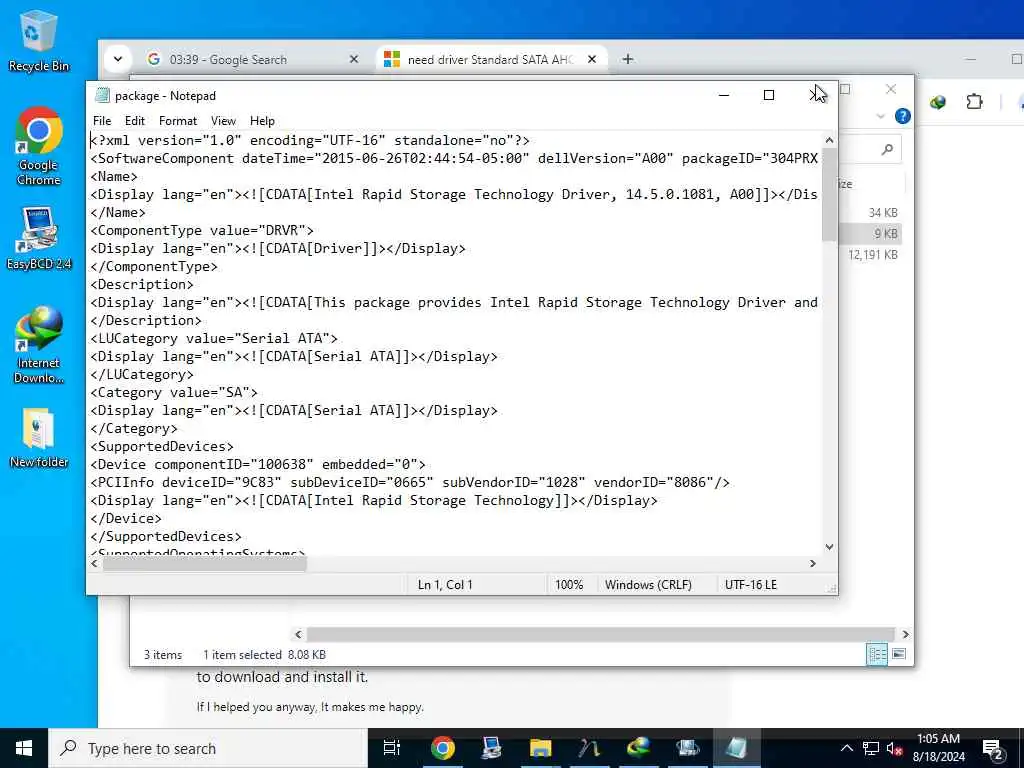Image resolution: width=1024 pixels, height=768 pixels.
Task: Open Chrome extensions puzzle icon
Action: point(974,102)
